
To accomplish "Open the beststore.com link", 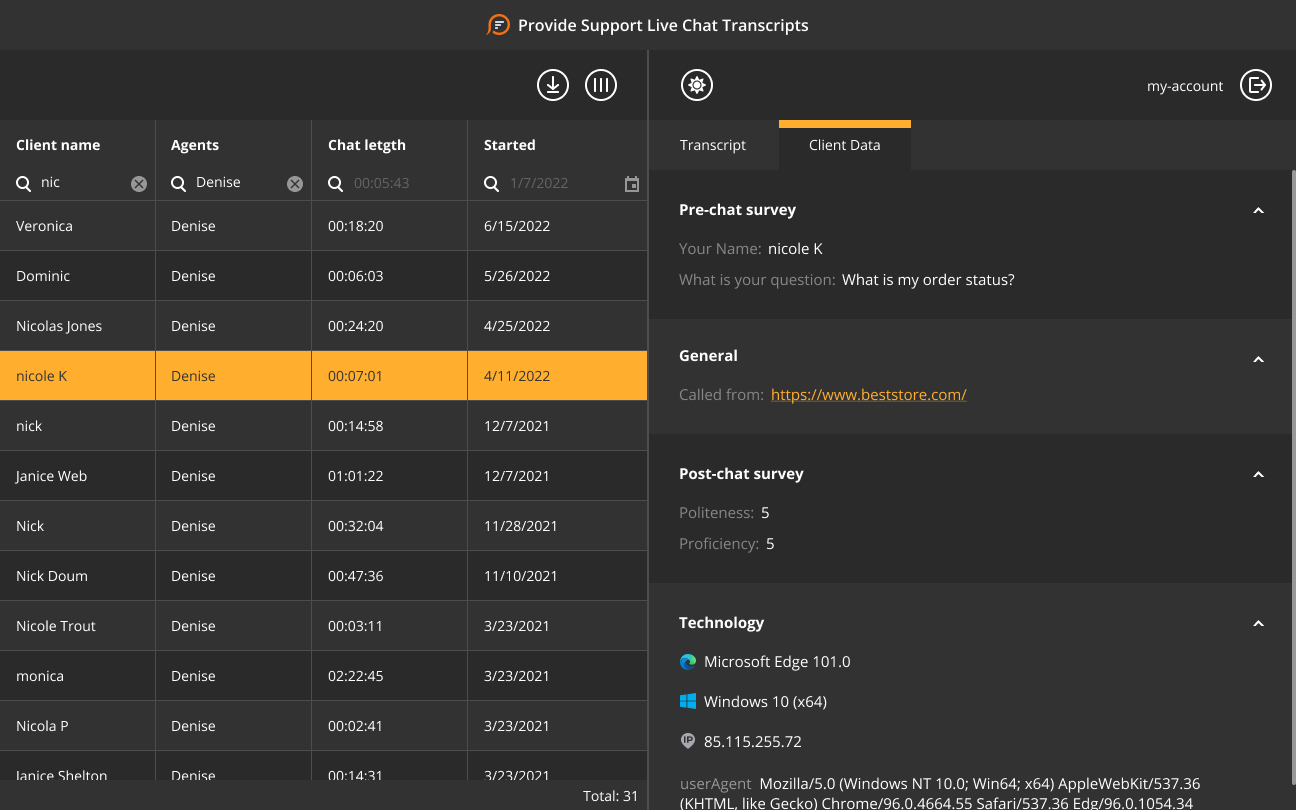I will (x=868, y=394).
